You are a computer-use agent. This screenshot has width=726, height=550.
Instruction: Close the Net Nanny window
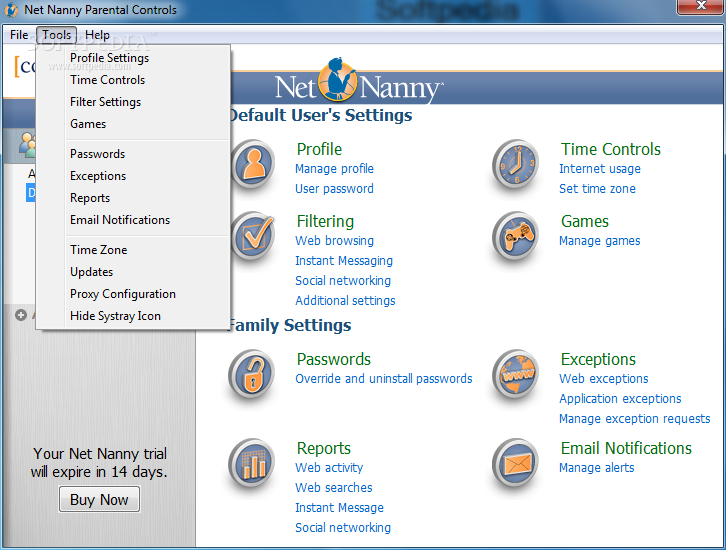tap(701, 6)
